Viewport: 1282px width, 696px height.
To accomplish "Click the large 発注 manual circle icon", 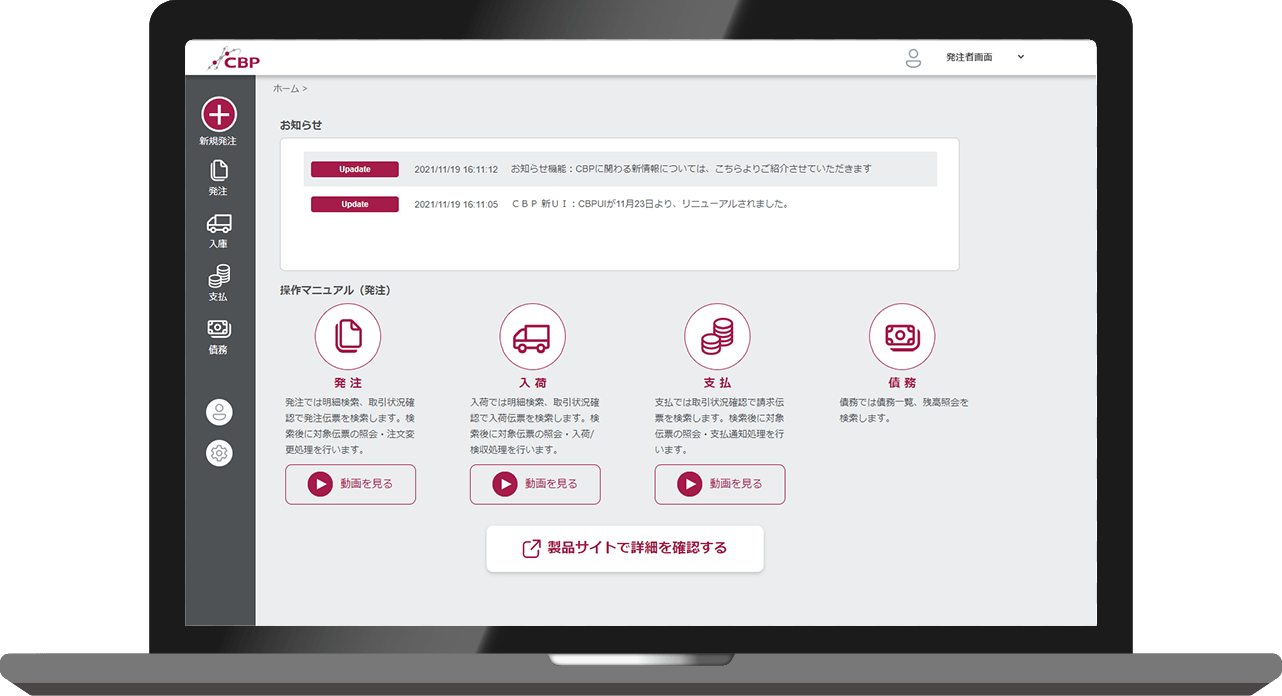I will pyautogui.click(x=348, y=337).
